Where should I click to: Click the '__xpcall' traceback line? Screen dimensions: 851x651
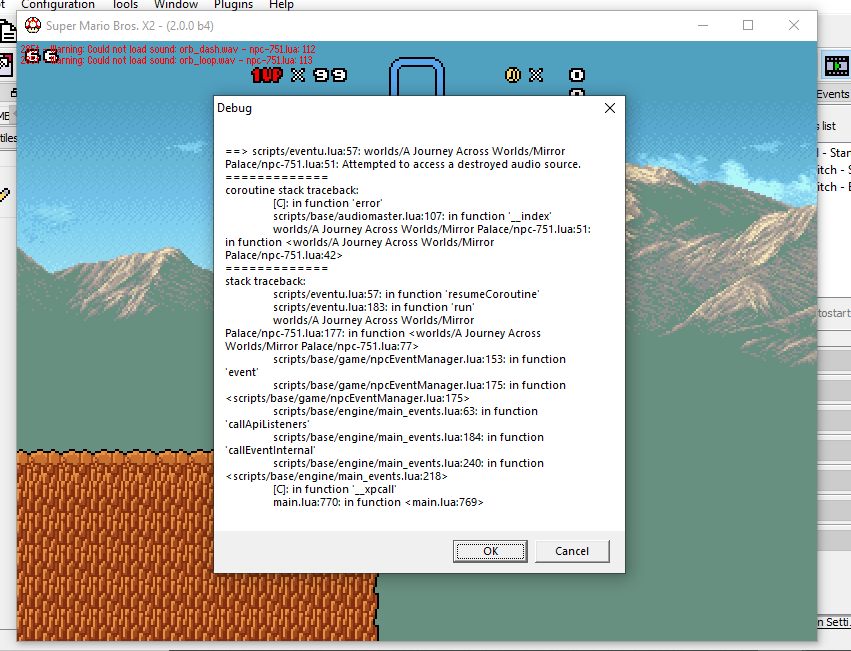(x=334, y=489)
